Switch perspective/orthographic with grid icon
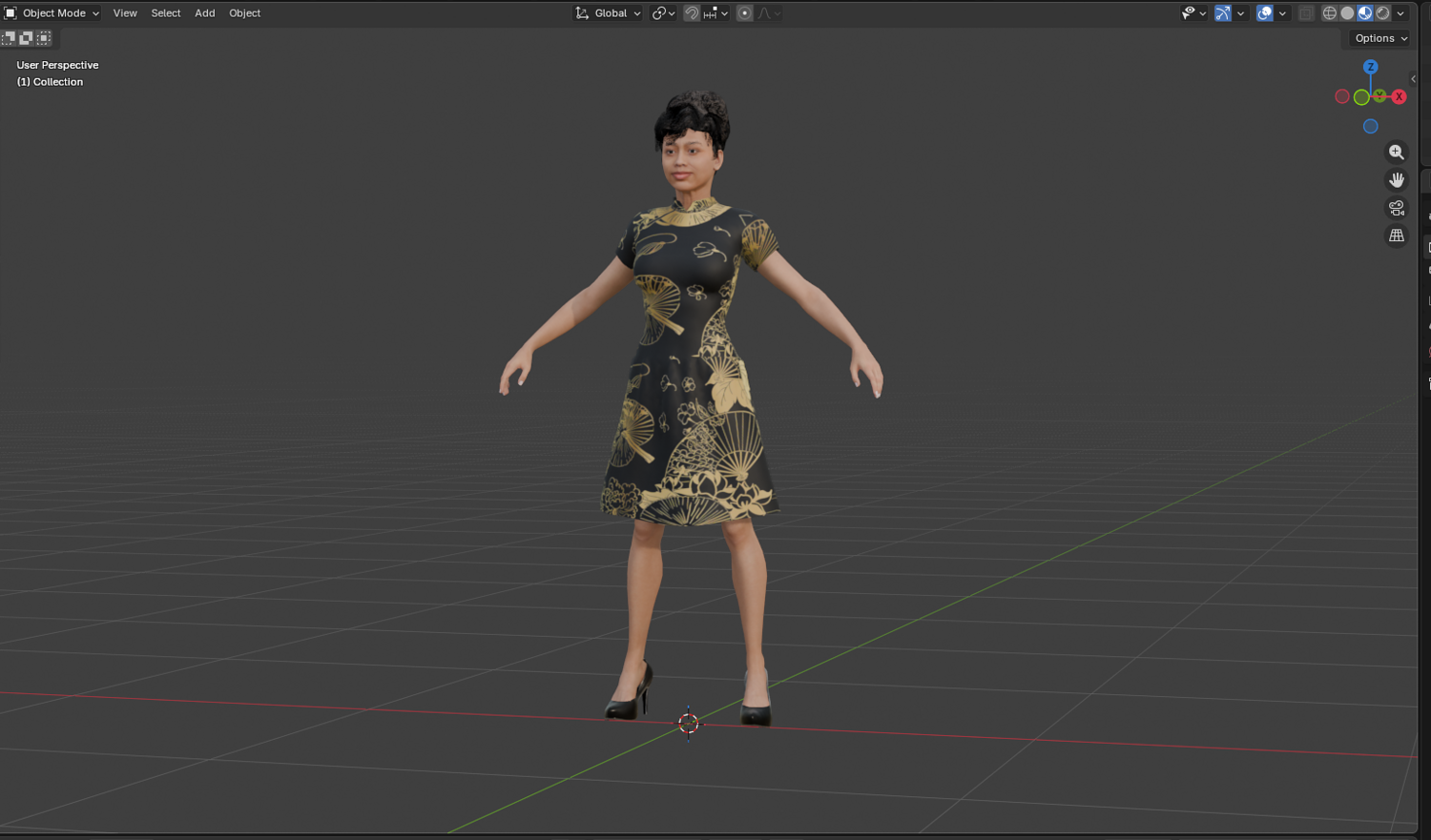 click(x=1397, y=236)
